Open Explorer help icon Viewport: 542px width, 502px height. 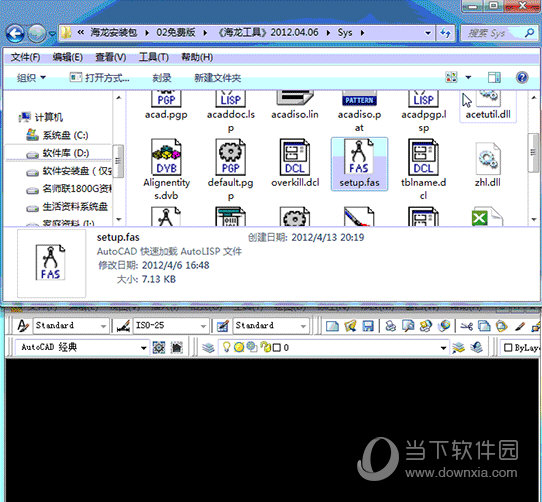[522, 77]
